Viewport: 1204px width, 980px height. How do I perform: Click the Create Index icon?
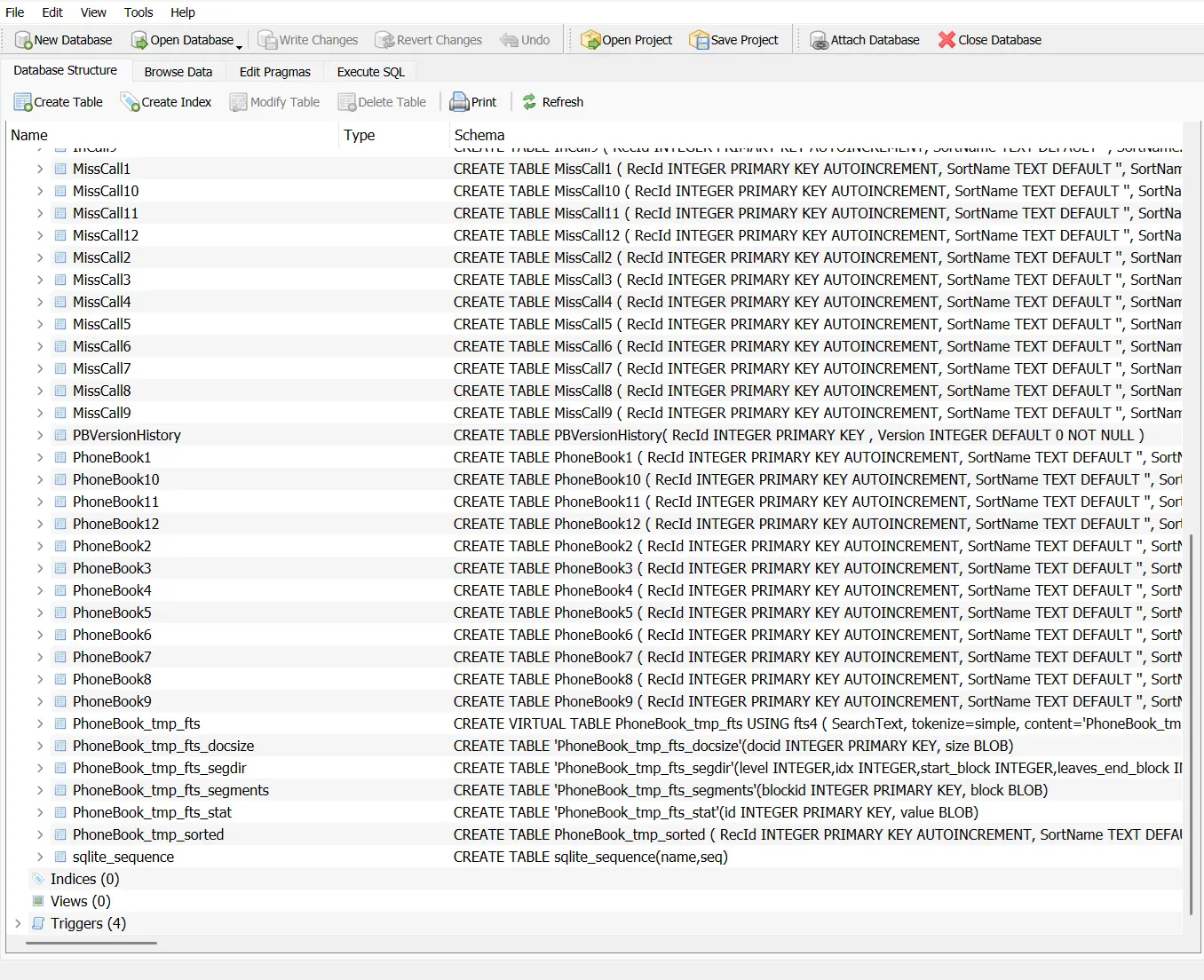point(130,103)
